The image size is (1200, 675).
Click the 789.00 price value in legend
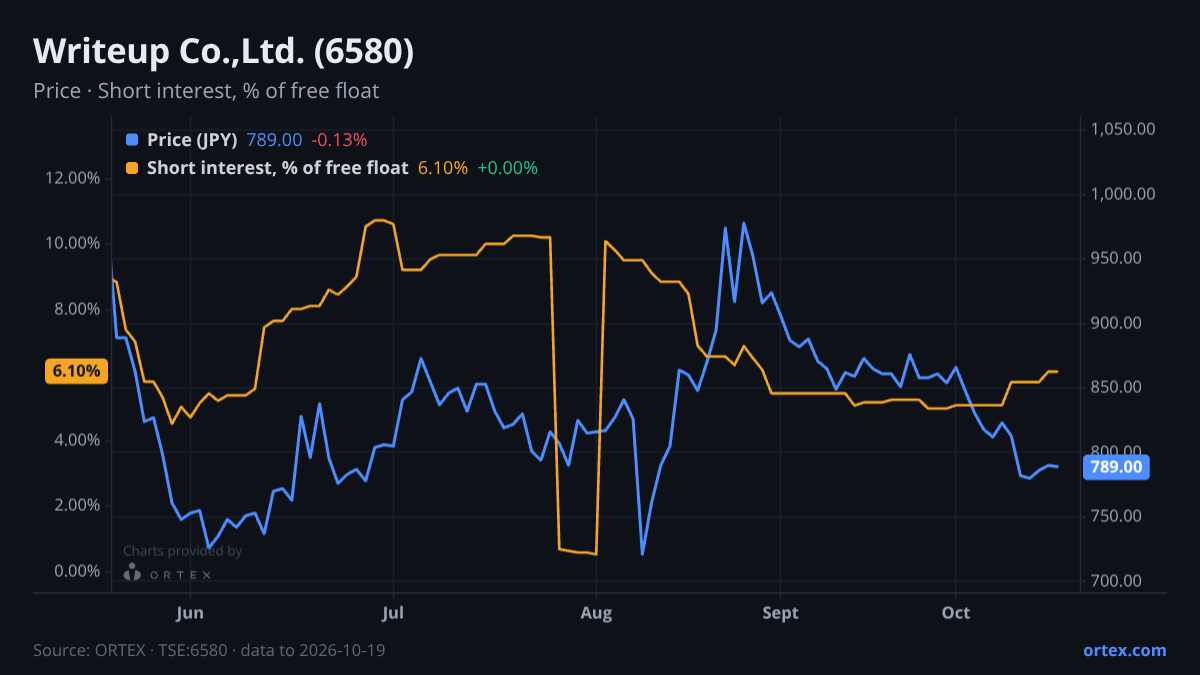click(x=274, y=140)
